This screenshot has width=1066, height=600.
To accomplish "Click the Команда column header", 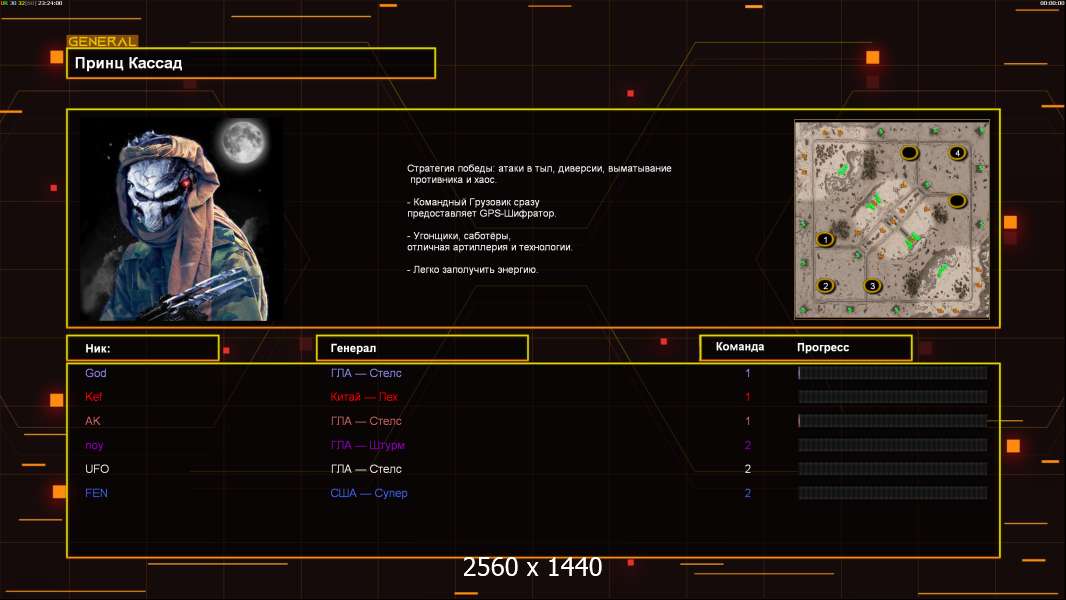I will [x=740, y=347].
